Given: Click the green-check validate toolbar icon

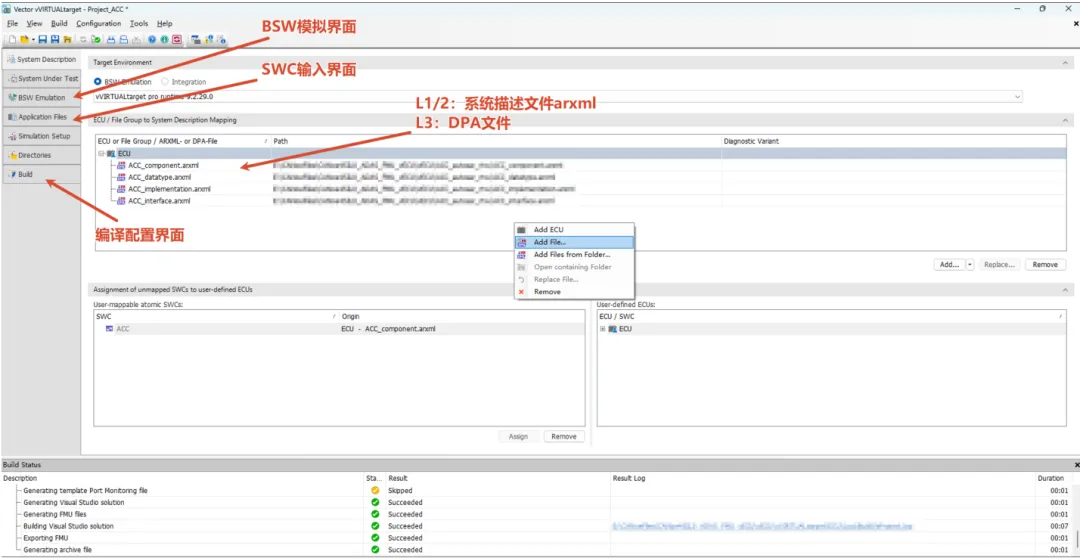Looking at the screenshot, I should [x=96, y=40].
